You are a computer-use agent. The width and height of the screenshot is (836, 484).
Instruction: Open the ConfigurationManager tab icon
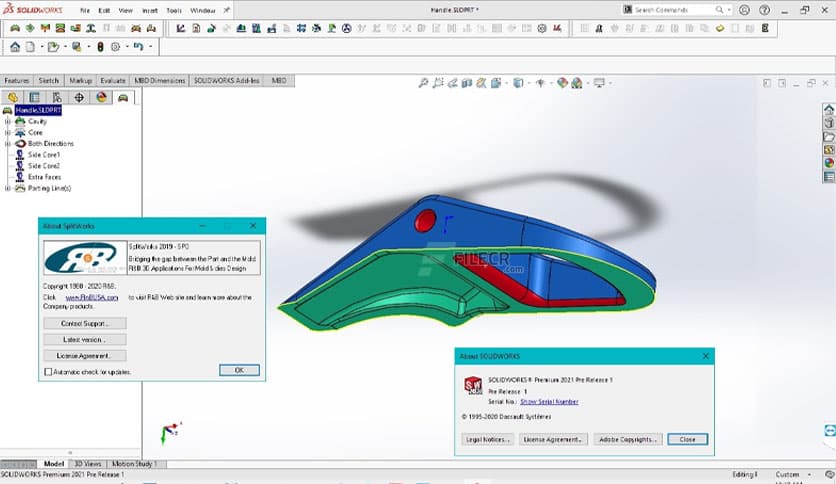[x=57, y=97]
